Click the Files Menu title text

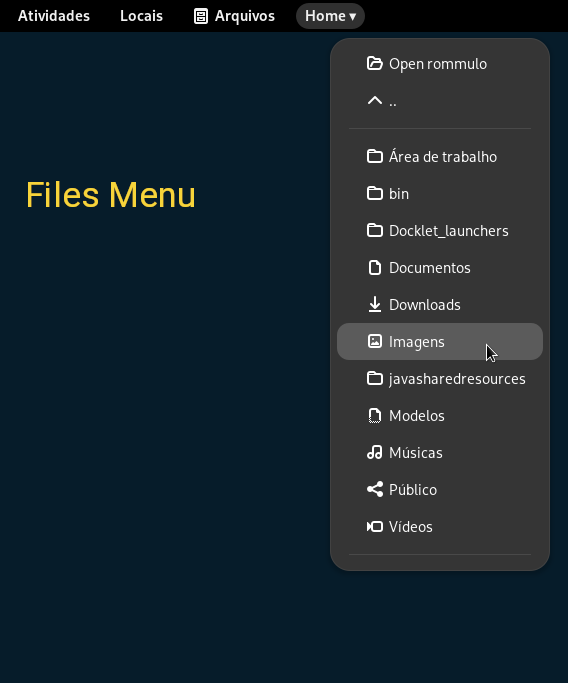point(111,195)
